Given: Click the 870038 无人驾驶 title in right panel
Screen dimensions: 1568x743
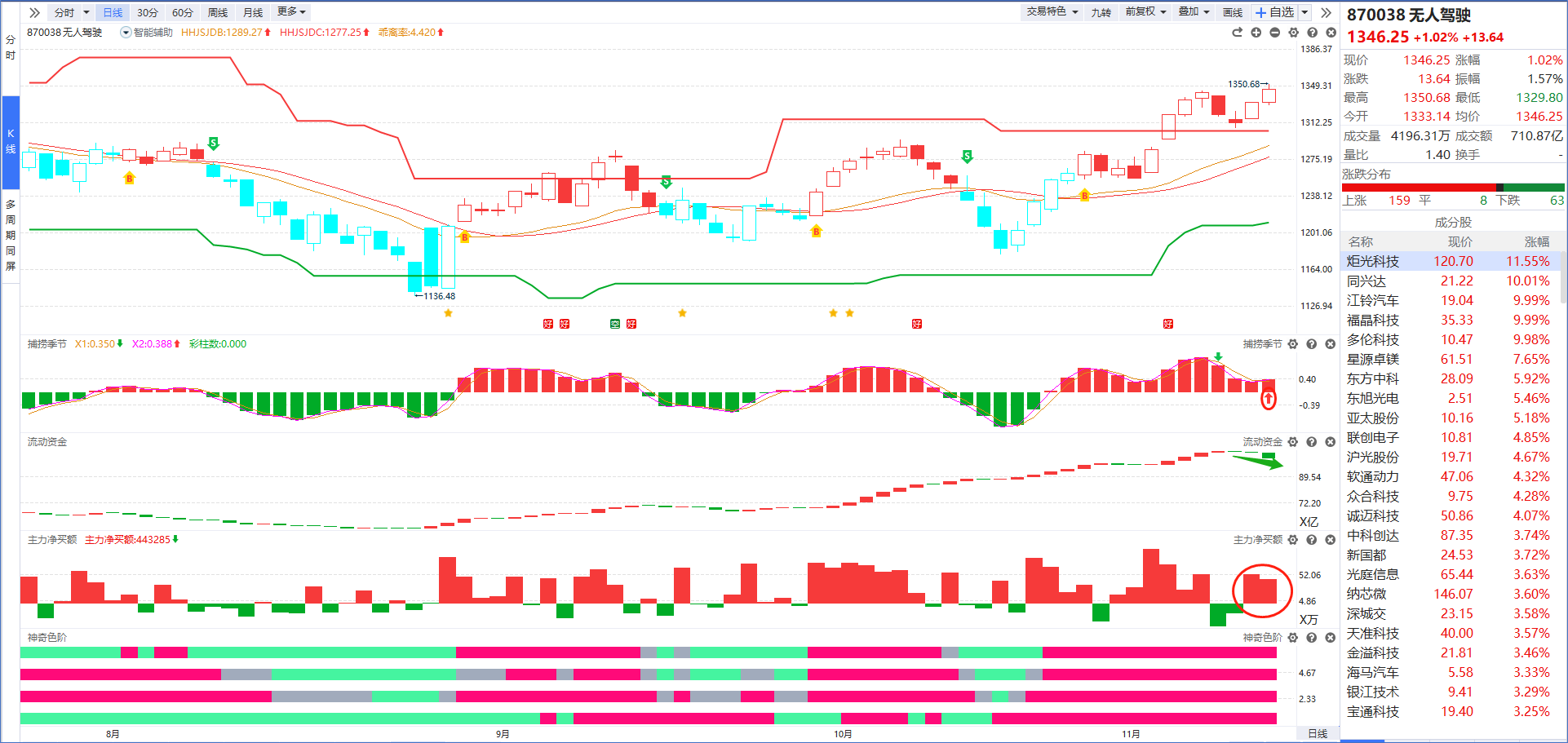Looking at the screenshot, I should click(x=1409, y=15).
